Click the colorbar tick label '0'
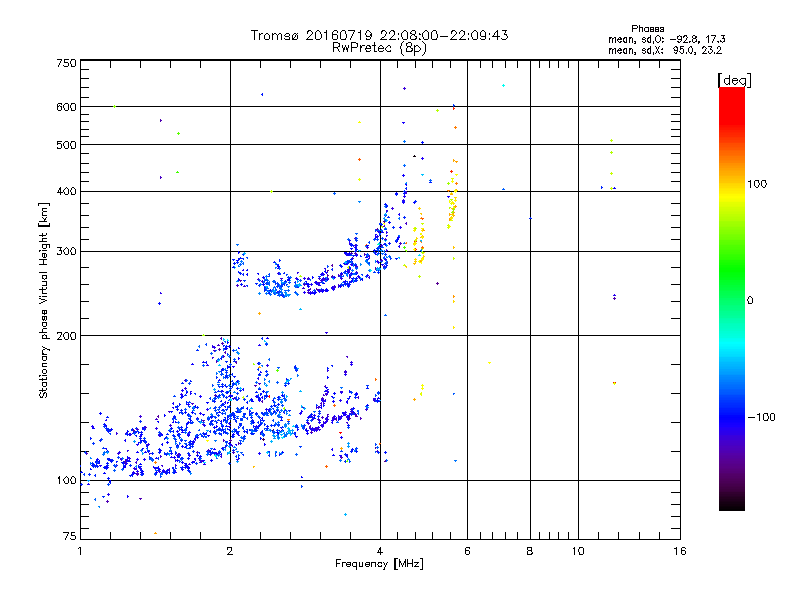The height and width of the screenshot is (600, 800). [750, 301]
